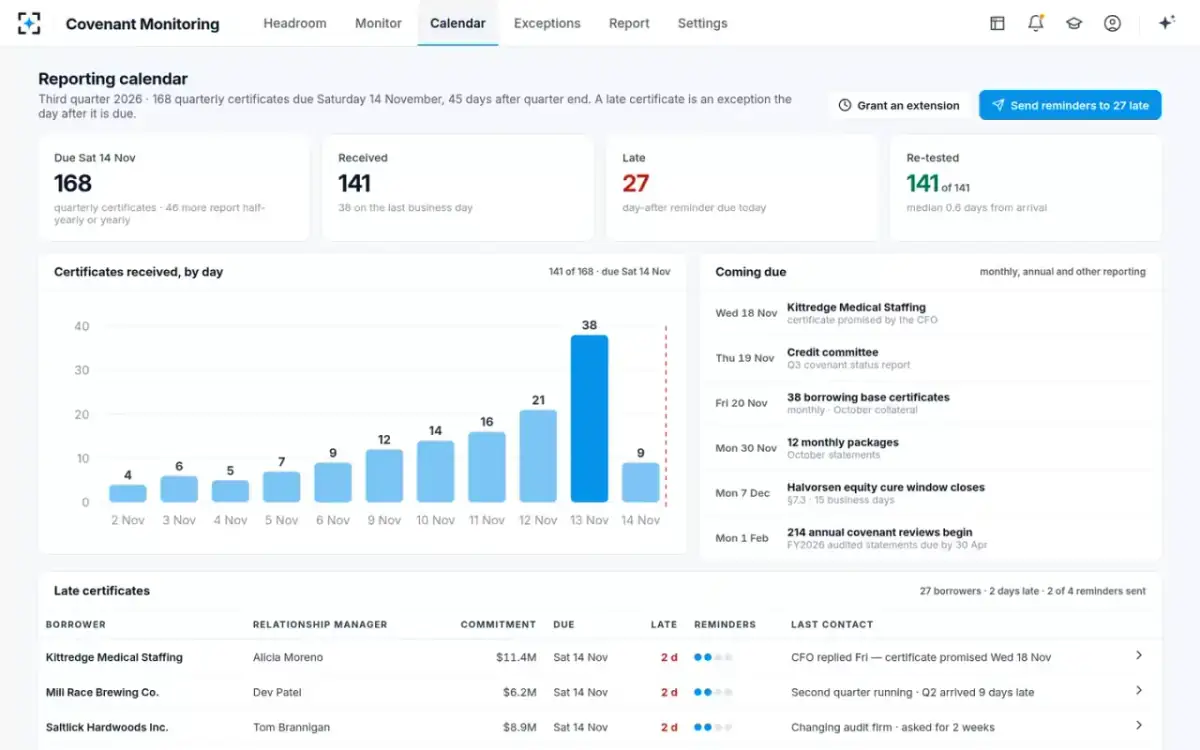
Task: Sort by the LATE column header
Action: (664, 624)
